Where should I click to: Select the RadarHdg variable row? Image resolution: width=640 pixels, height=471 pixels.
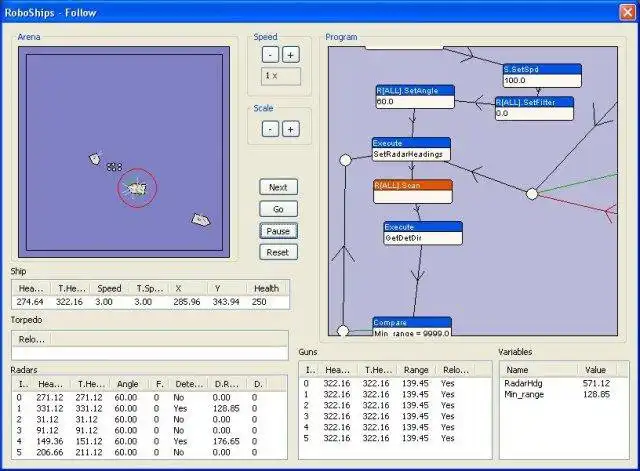(x=564, y=383)
